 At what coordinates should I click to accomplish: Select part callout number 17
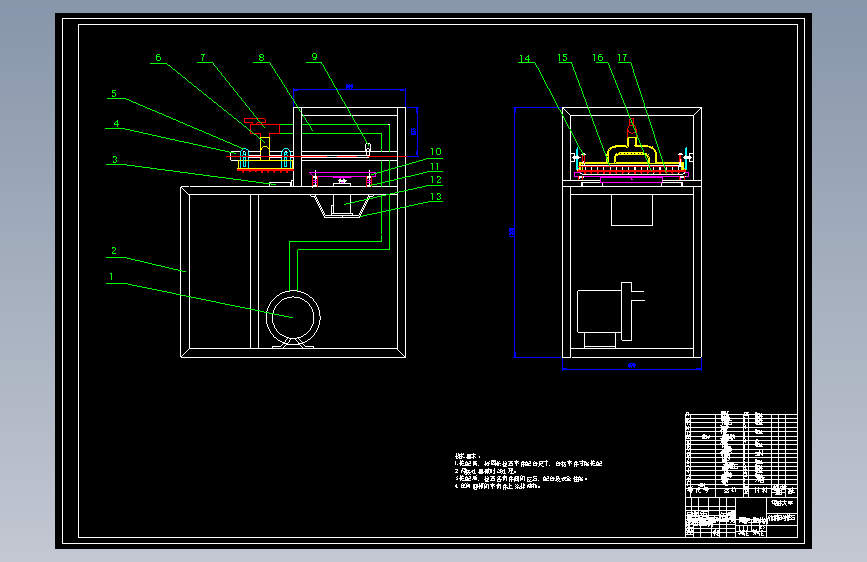pyautogui.click(x=622, y=58)
